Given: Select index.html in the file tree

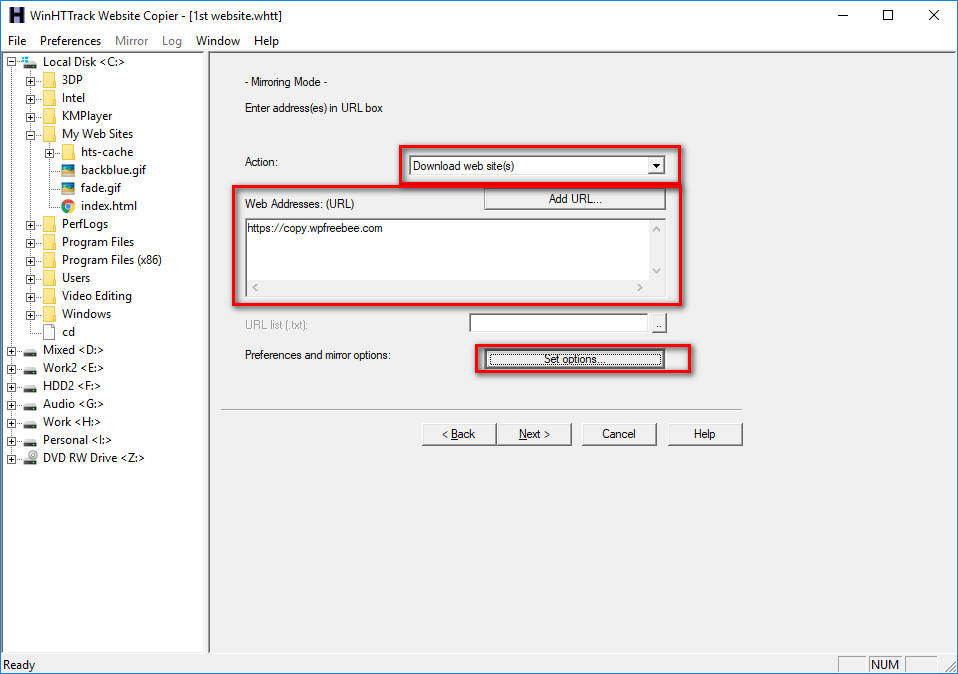Looking at the screenshot, I should [109, 206].
